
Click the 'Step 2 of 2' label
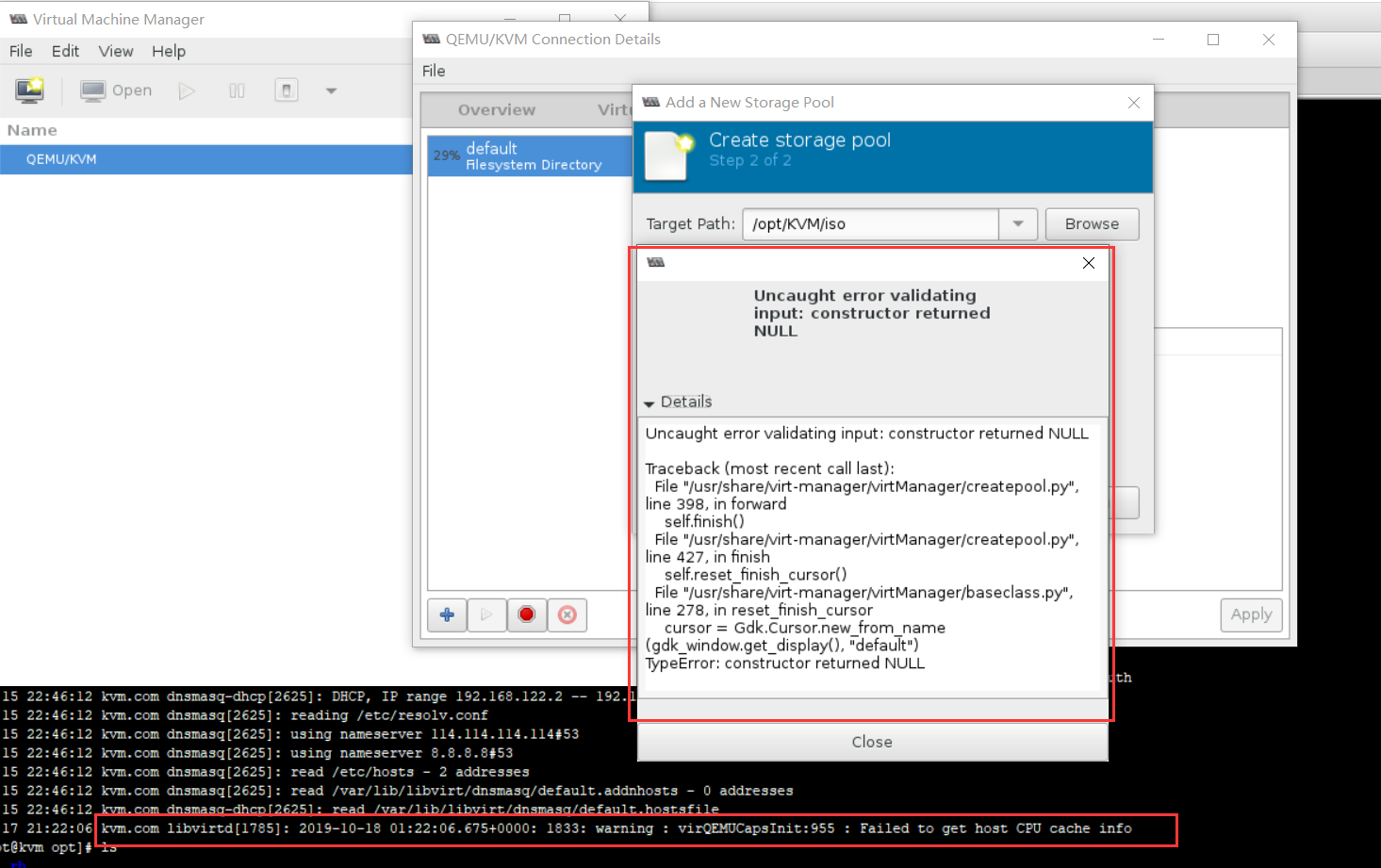(750, 161)
